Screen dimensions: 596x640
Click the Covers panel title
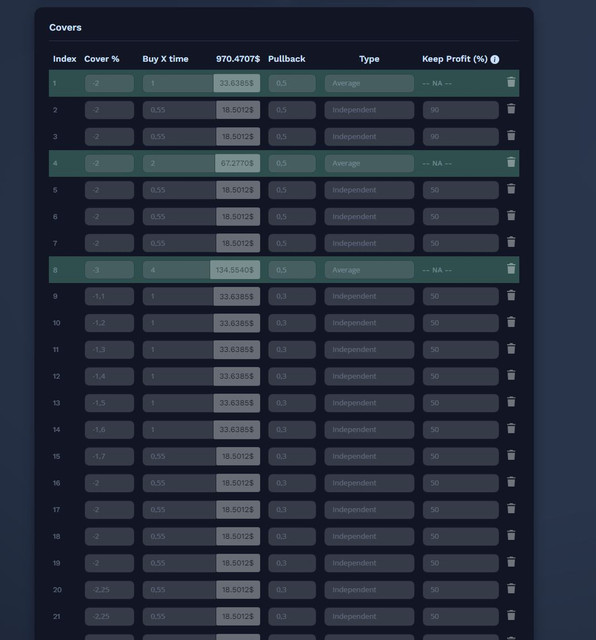click(x=65, y=27)
